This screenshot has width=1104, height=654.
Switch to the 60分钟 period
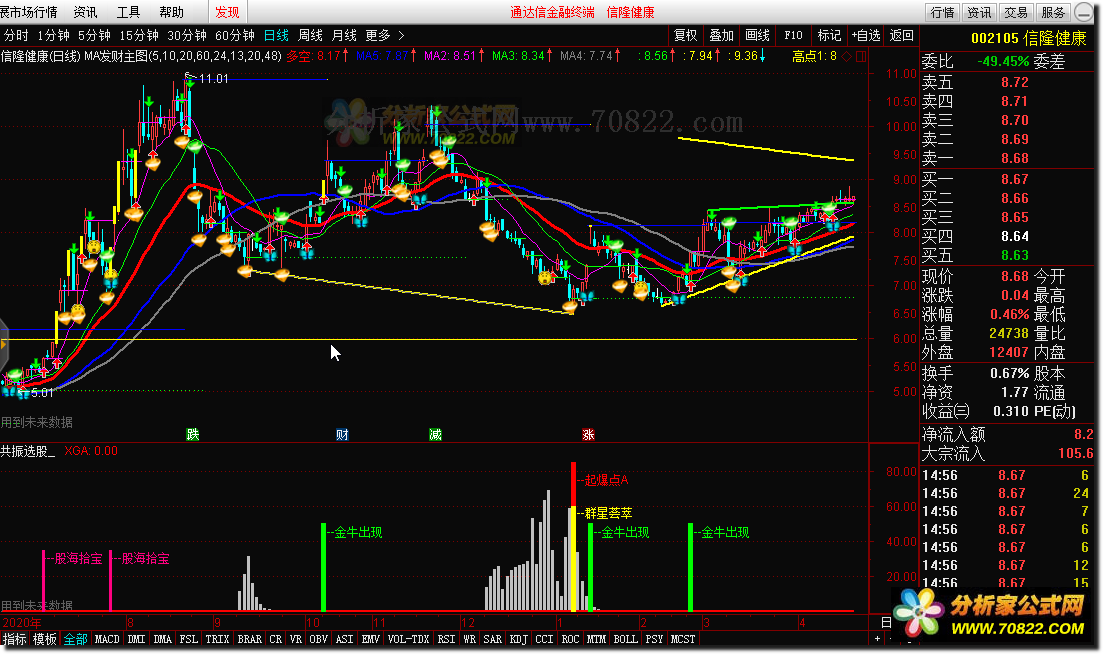click(234, 35)
